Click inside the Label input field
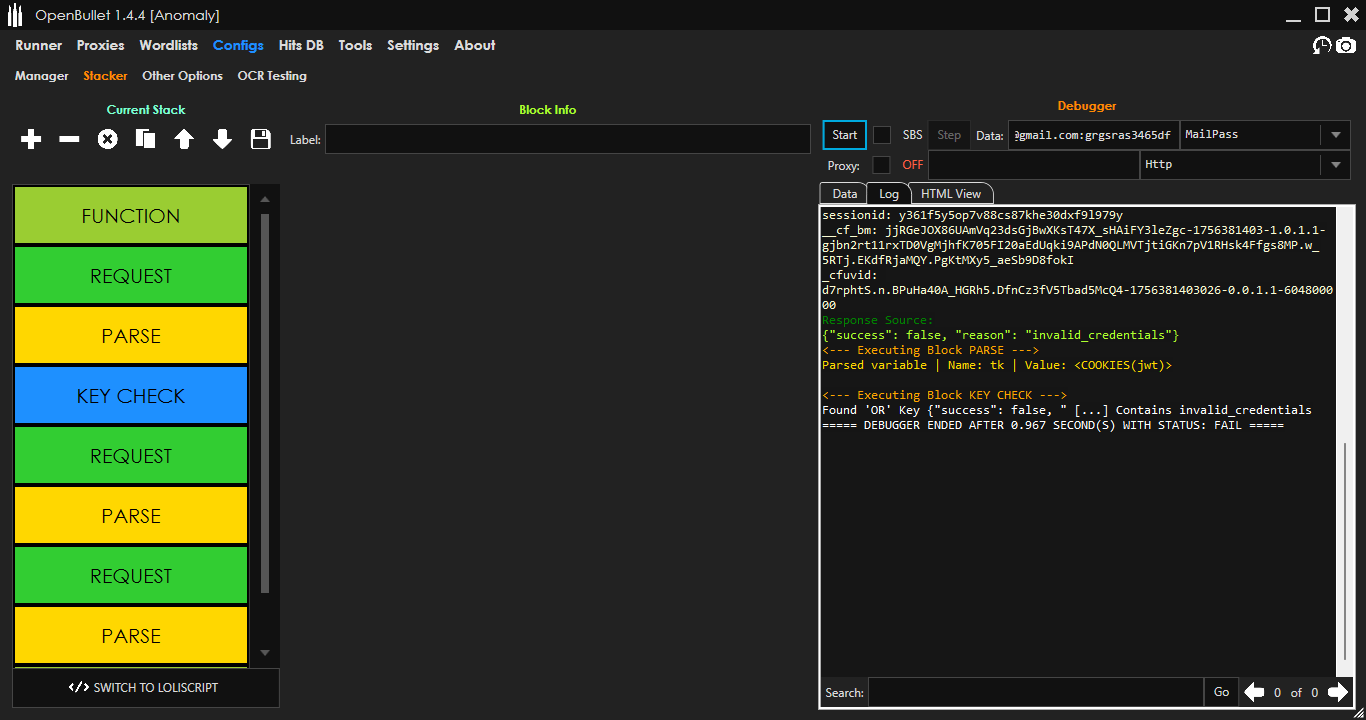 567,140
